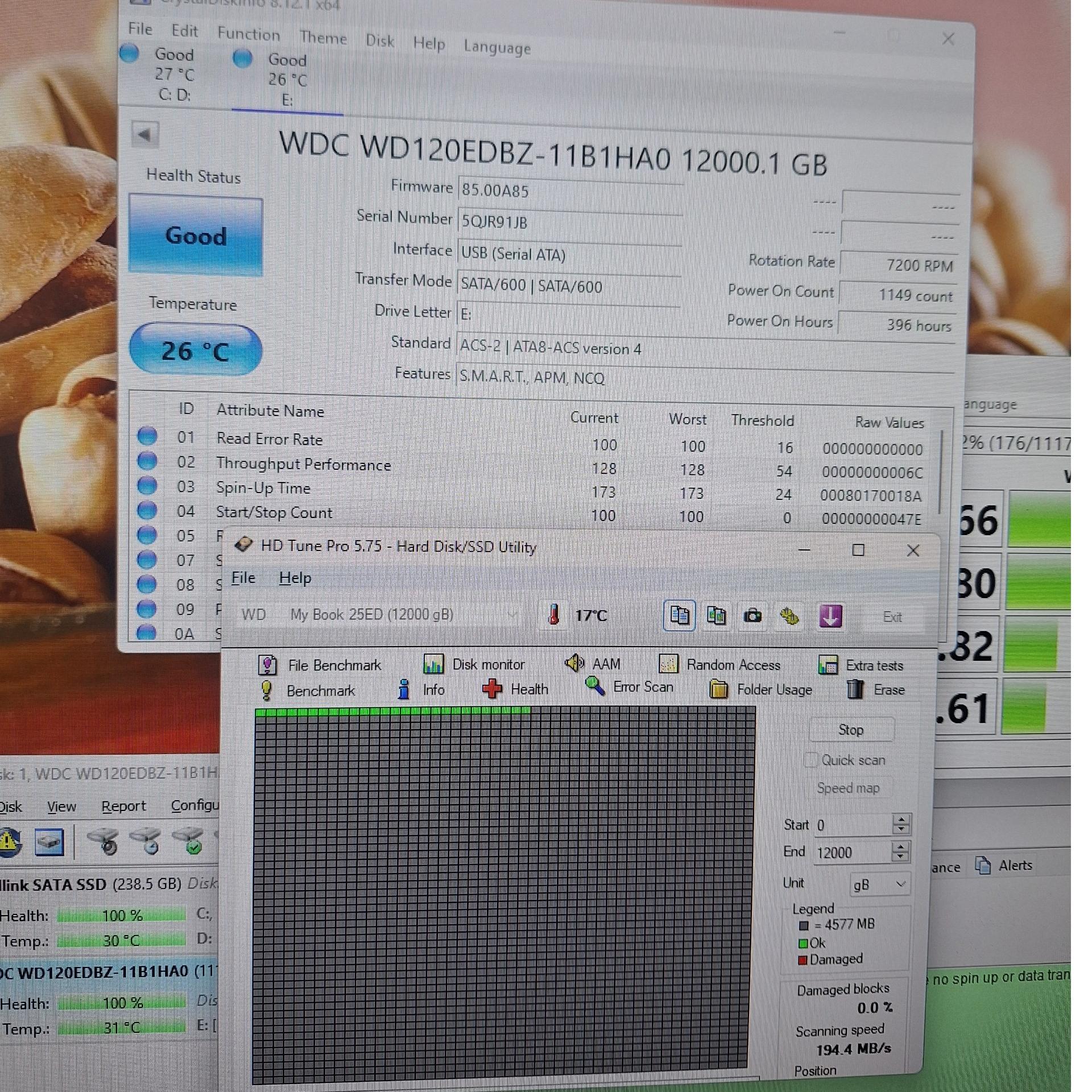
Task: Open the WD My Book drive dropdown
Action: pos(512,615)
